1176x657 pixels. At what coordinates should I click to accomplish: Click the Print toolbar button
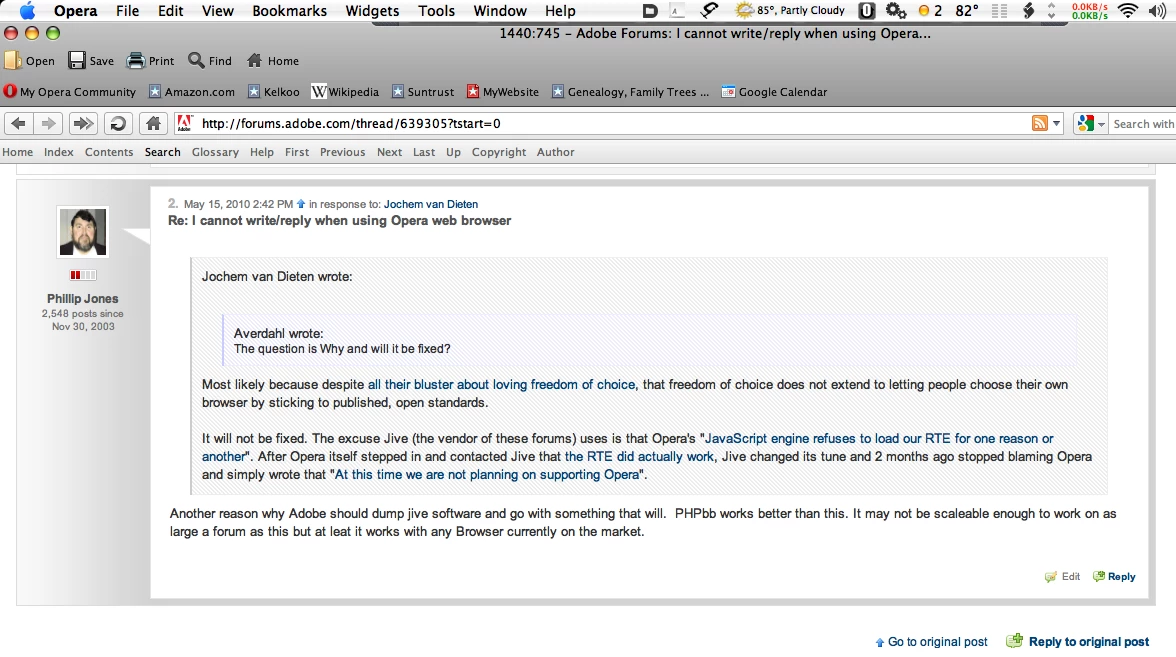(151, 61)
